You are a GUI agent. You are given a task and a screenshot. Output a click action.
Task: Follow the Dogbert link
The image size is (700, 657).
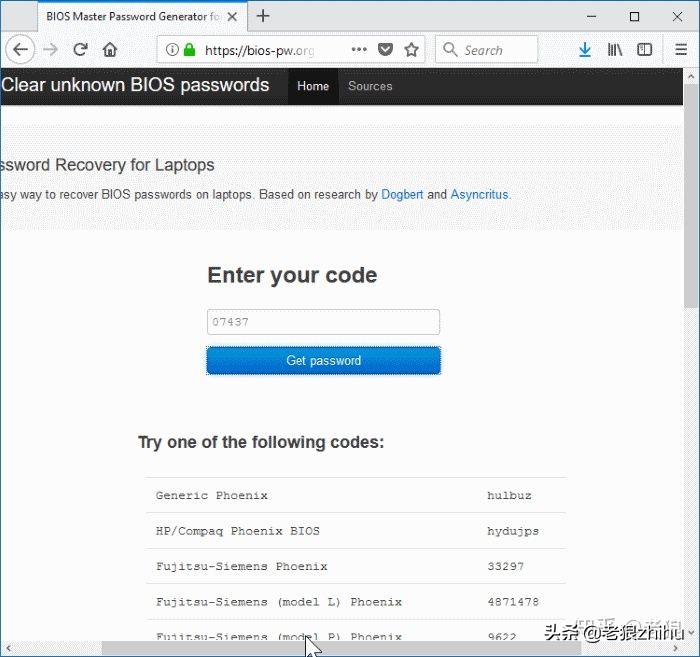402,195
